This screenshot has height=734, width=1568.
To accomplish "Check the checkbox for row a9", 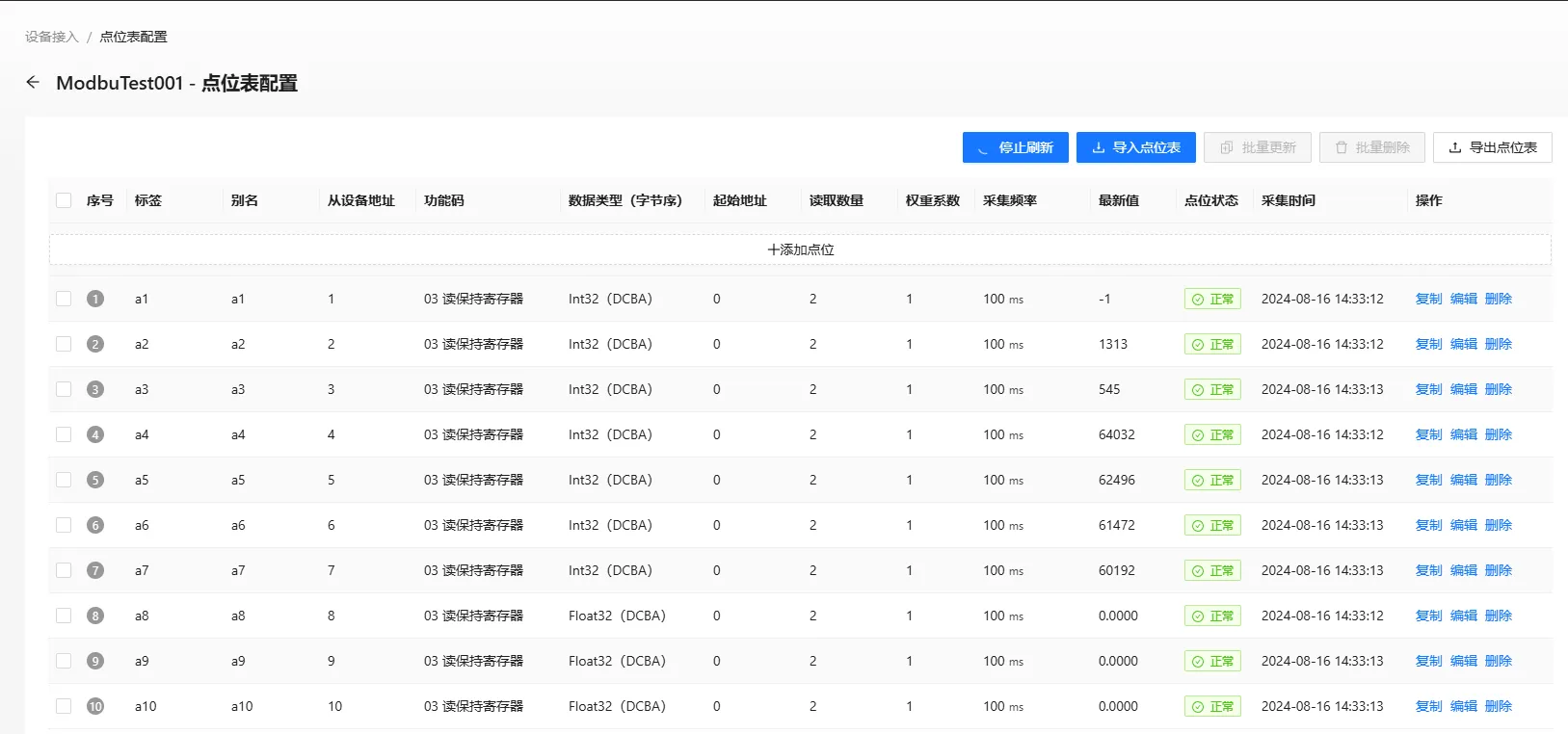I will (x=64, y=661).
